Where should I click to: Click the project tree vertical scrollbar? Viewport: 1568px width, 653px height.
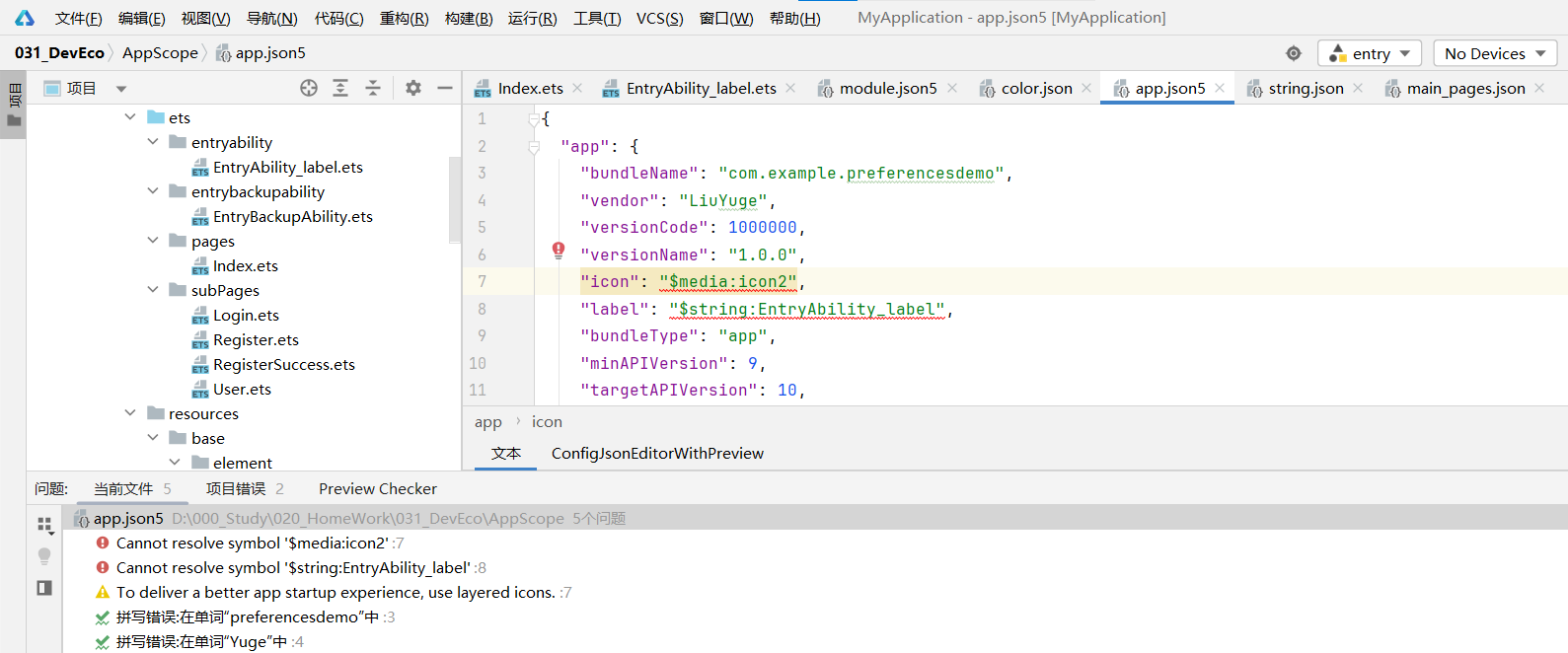455,199
